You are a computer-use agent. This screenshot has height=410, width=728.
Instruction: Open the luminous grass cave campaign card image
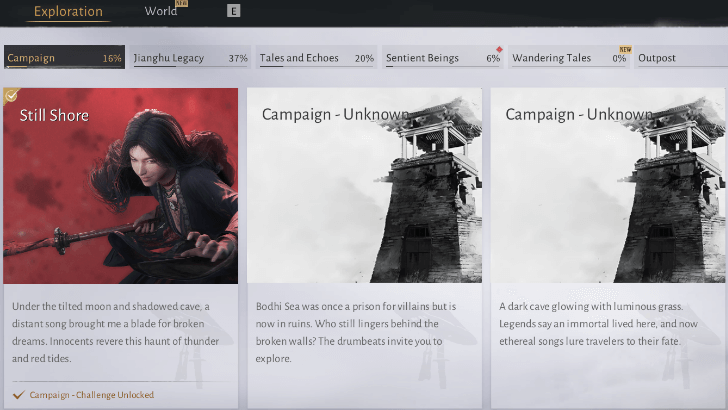pyautogui.click(x=608, y=185)
